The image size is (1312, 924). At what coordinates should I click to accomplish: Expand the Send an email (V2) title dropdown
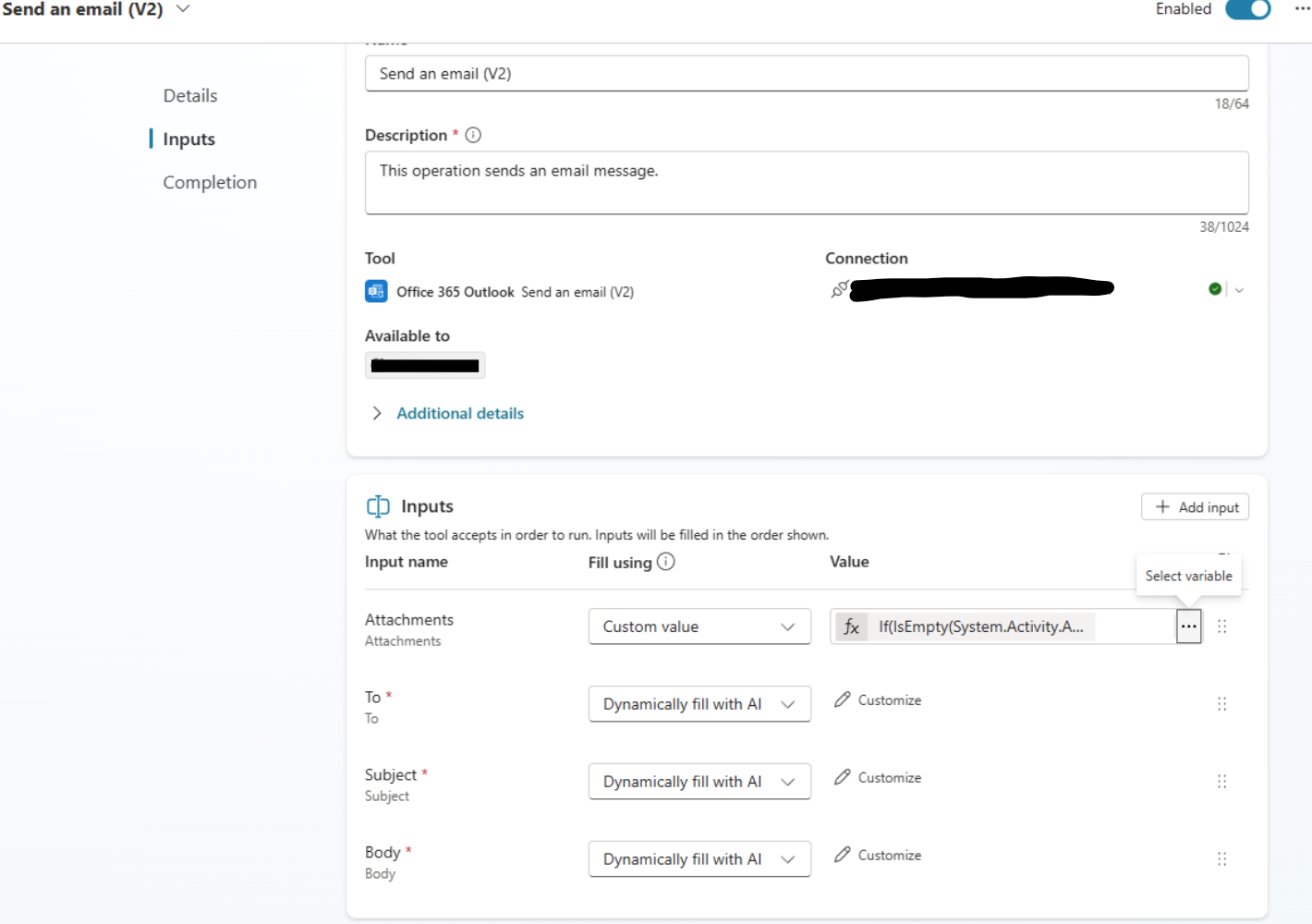coord(183,9)
